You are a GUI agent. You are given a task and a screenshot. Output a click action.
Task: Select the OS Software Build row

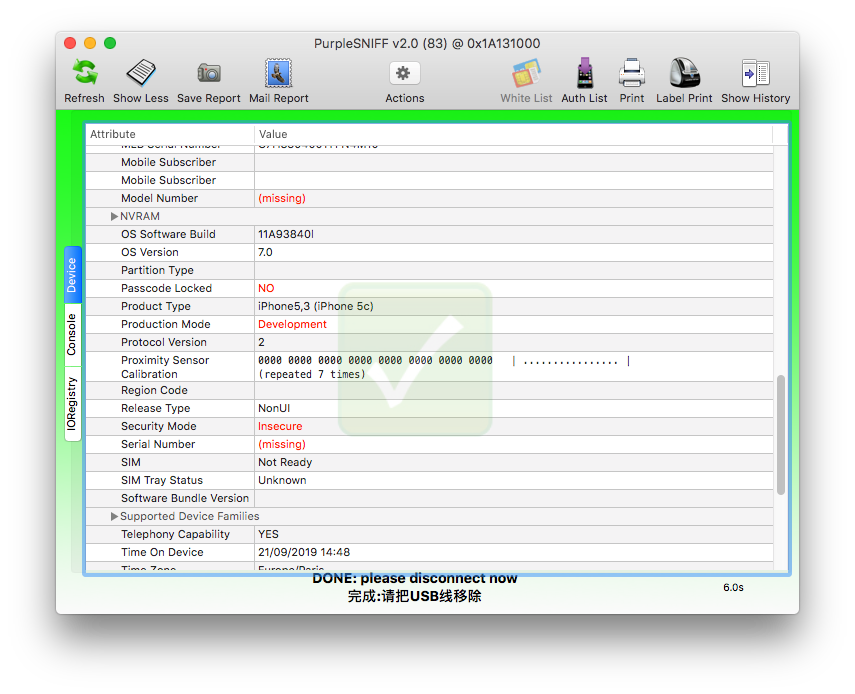tap(430, 234)
